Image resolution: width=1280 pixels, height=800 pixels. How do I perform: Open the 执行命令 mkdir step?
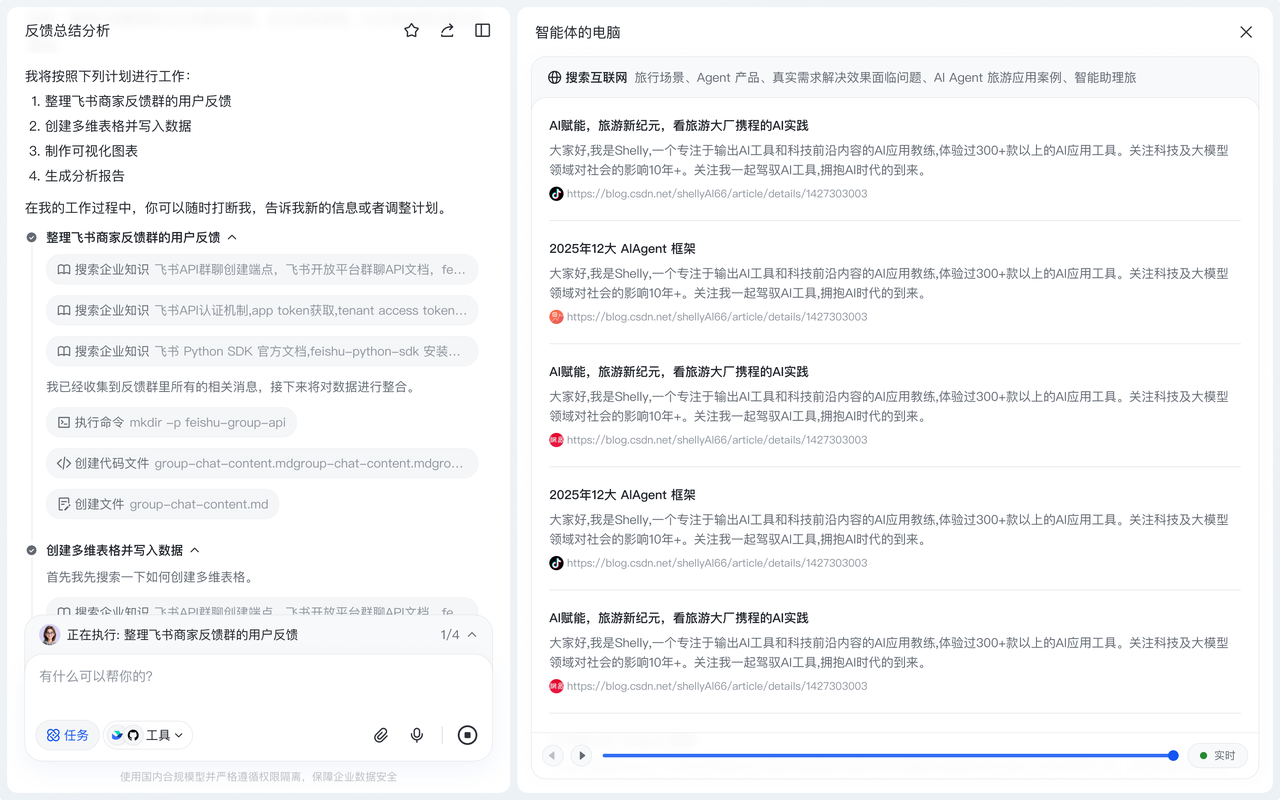pos(171,422)
